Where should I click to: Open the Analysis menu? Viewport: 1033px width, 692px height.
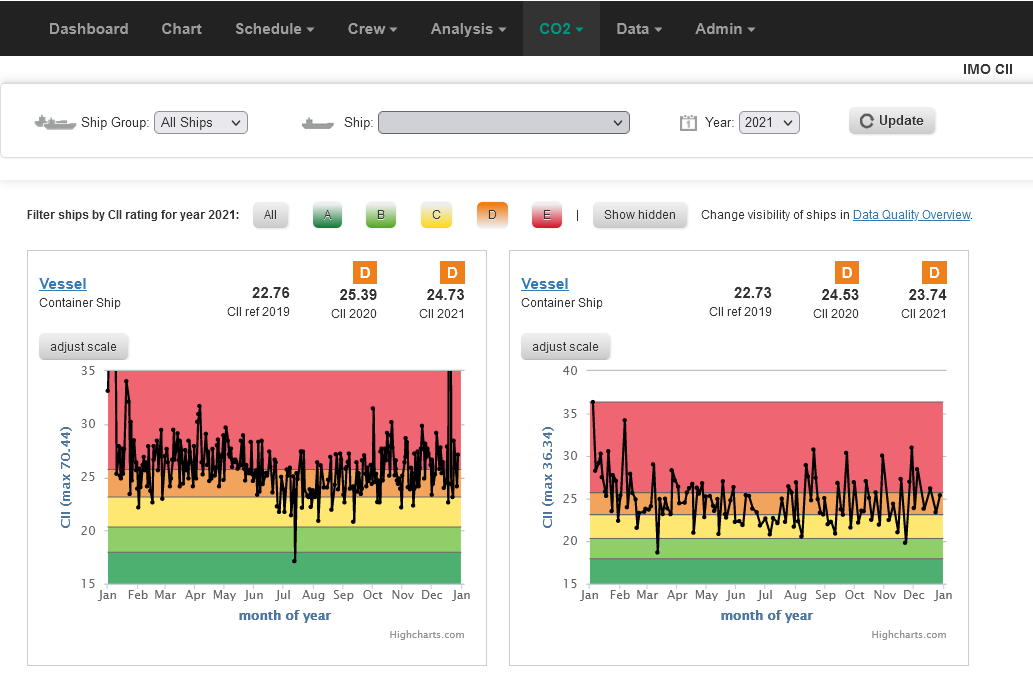[468, 29]
